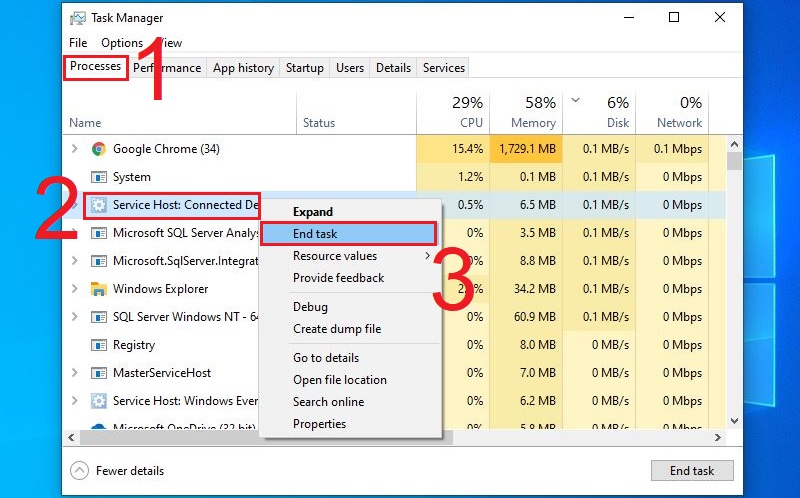
Task: Switch to the Startup tab
Action: coord(304,68)
